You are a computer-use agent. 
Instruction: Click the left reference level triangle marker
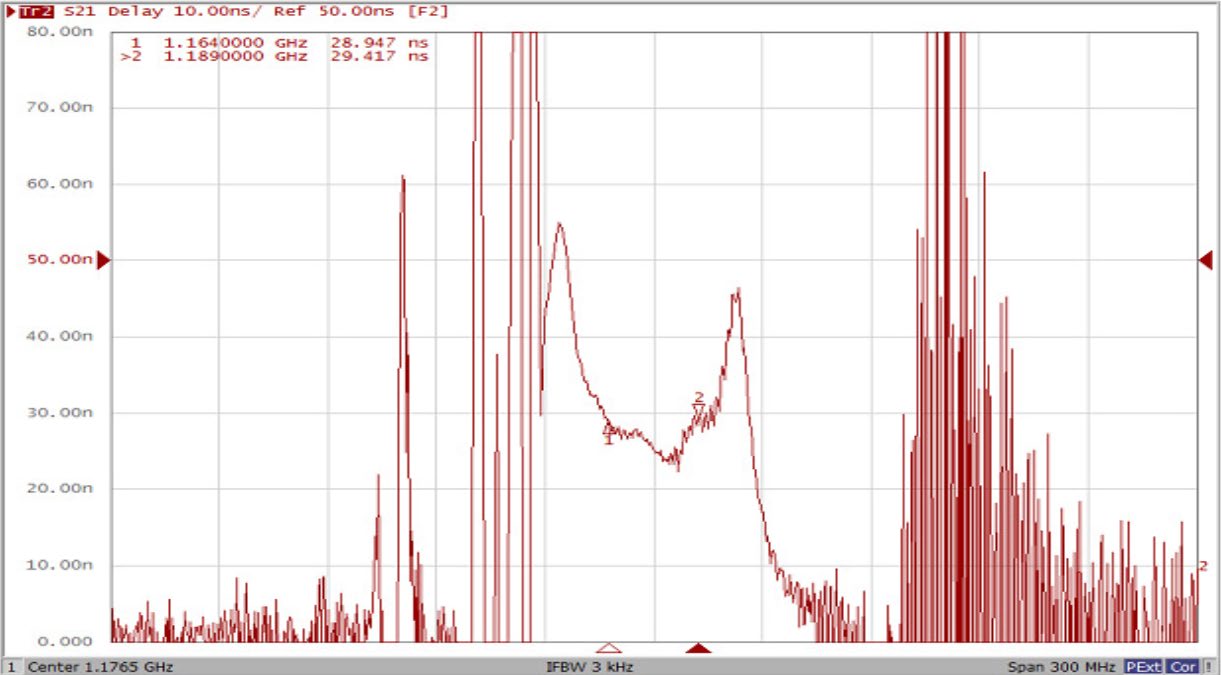tap(102, 260)
